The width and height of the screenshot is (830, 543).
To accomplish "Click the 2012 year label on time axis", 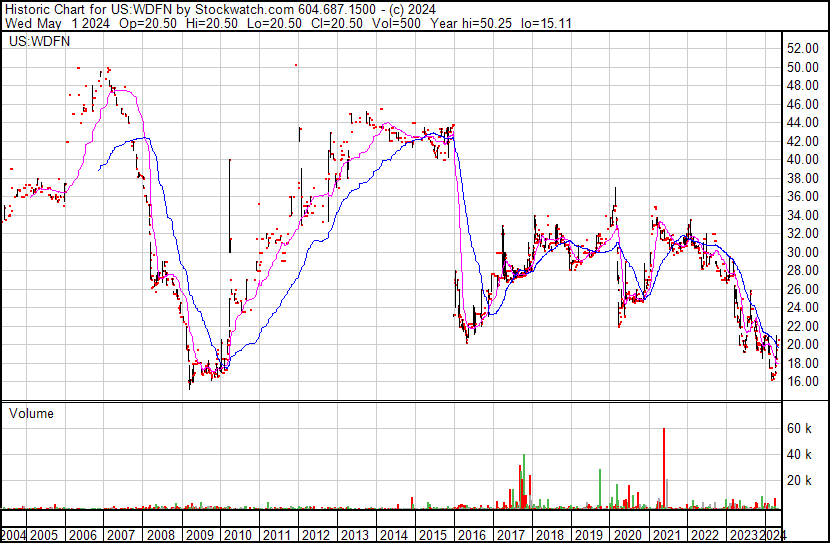I will coord(317,534).
